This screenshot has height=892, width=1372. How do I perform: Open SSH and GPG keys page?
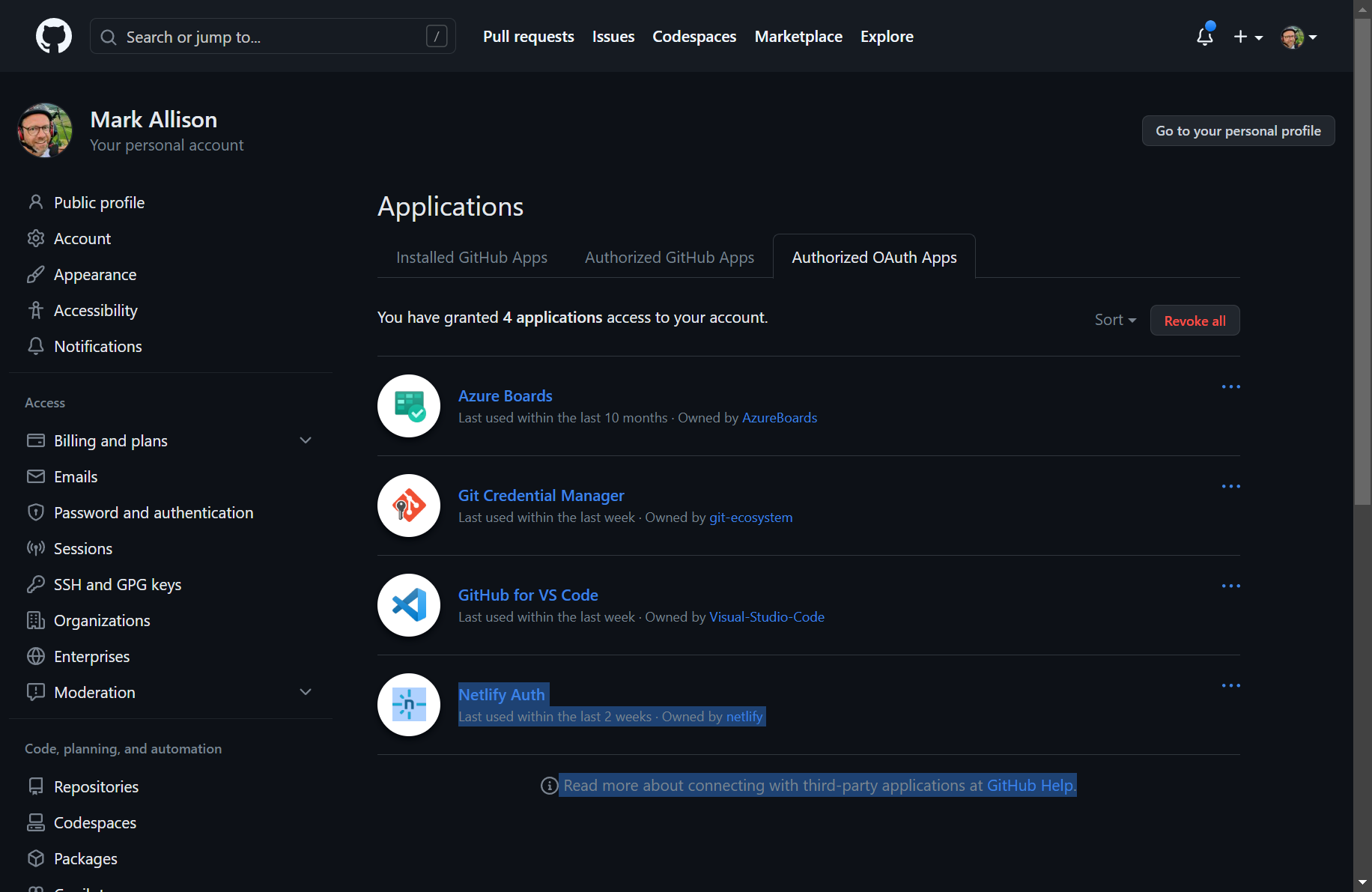pos(118,584)
